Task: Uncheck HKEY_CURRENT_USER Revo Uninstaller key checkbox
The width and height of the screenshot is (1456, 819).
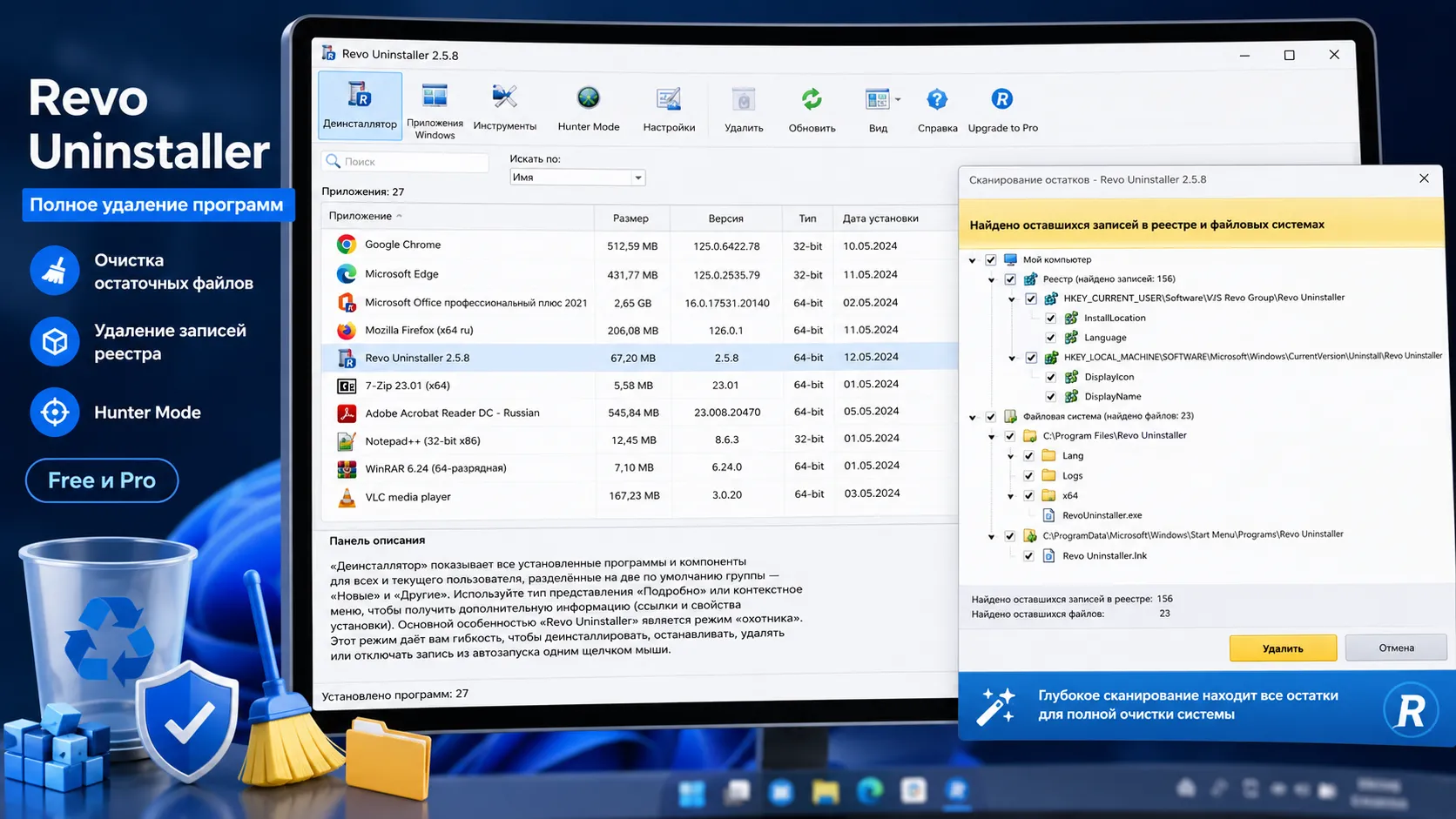Action: click(1031, 299)
